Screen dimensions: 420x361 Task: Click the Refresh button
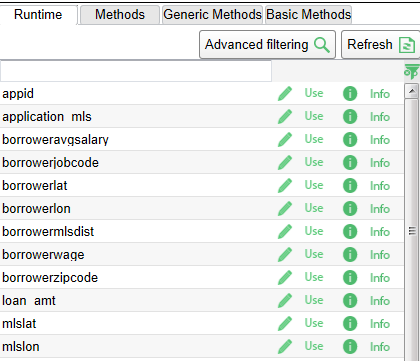[380, 45]
